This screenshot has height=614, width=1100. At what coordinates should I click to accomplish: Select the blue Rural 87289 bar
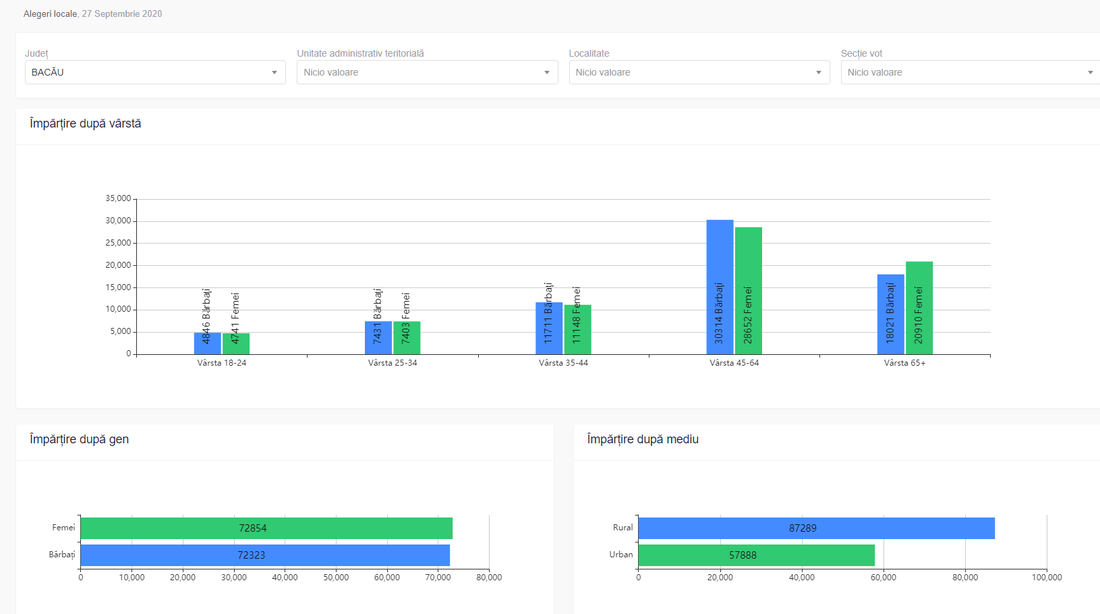pyautogui.click(x=816, y=528)
